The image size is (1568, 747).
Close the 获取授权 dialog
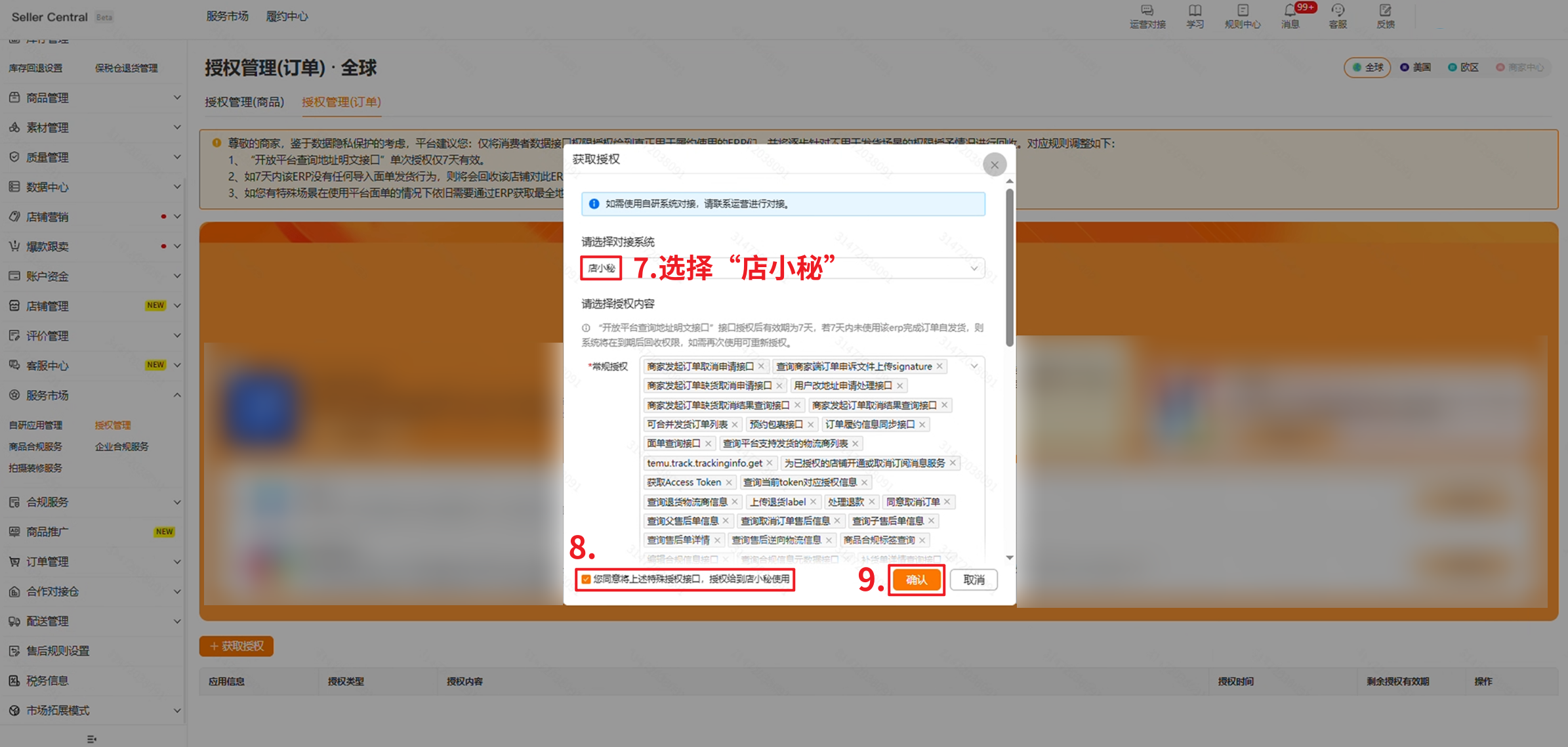(994, 165)
